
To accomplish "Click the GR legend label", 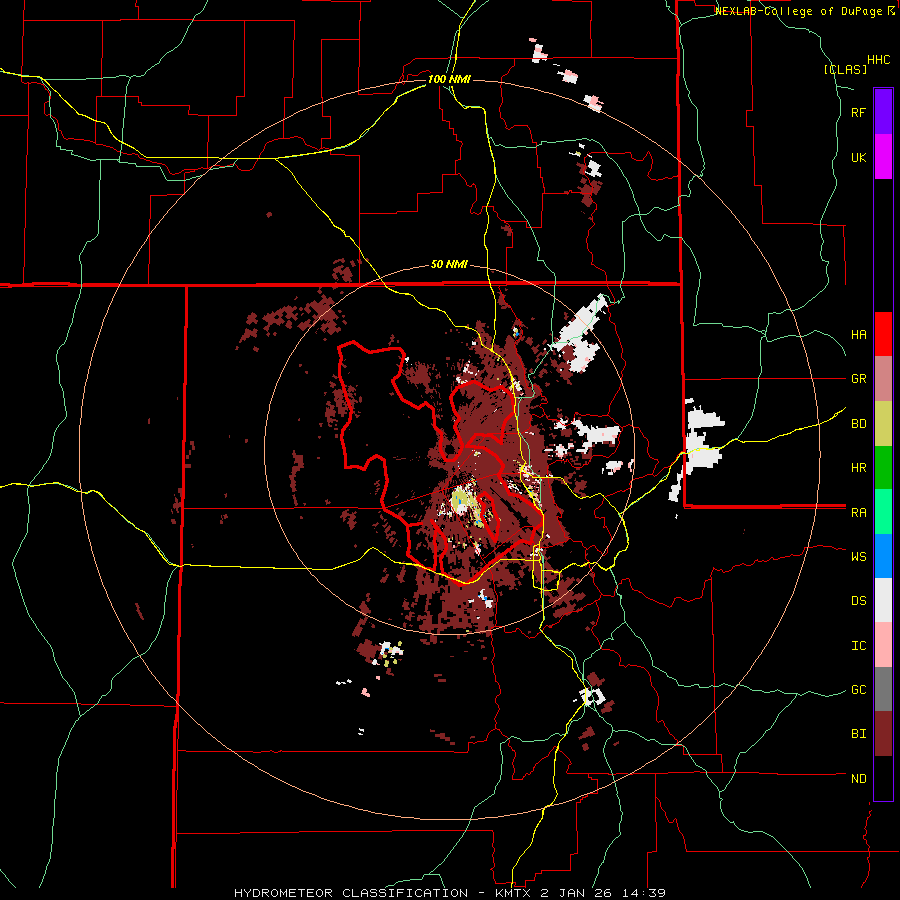I will click(x=858, y=379).
